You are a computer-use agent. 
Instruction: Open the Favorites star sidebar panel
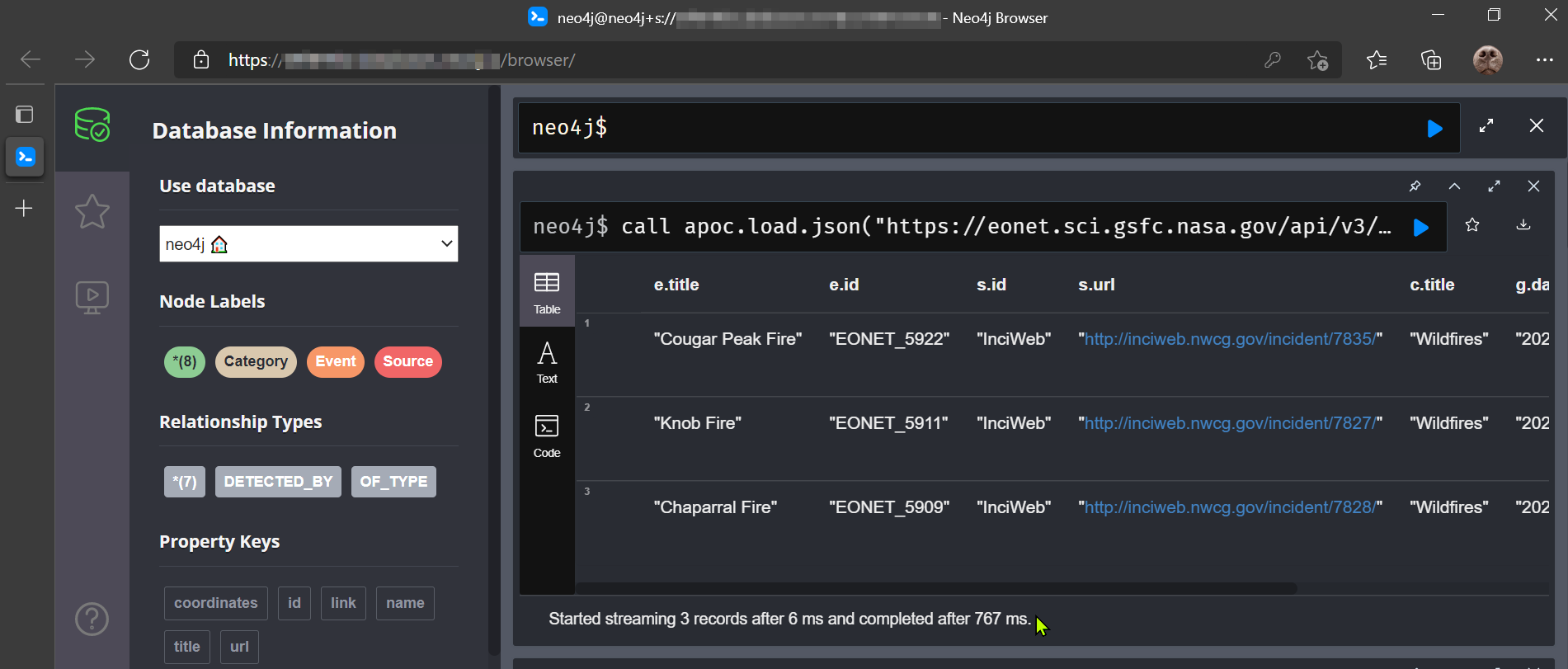pos(92,212)
